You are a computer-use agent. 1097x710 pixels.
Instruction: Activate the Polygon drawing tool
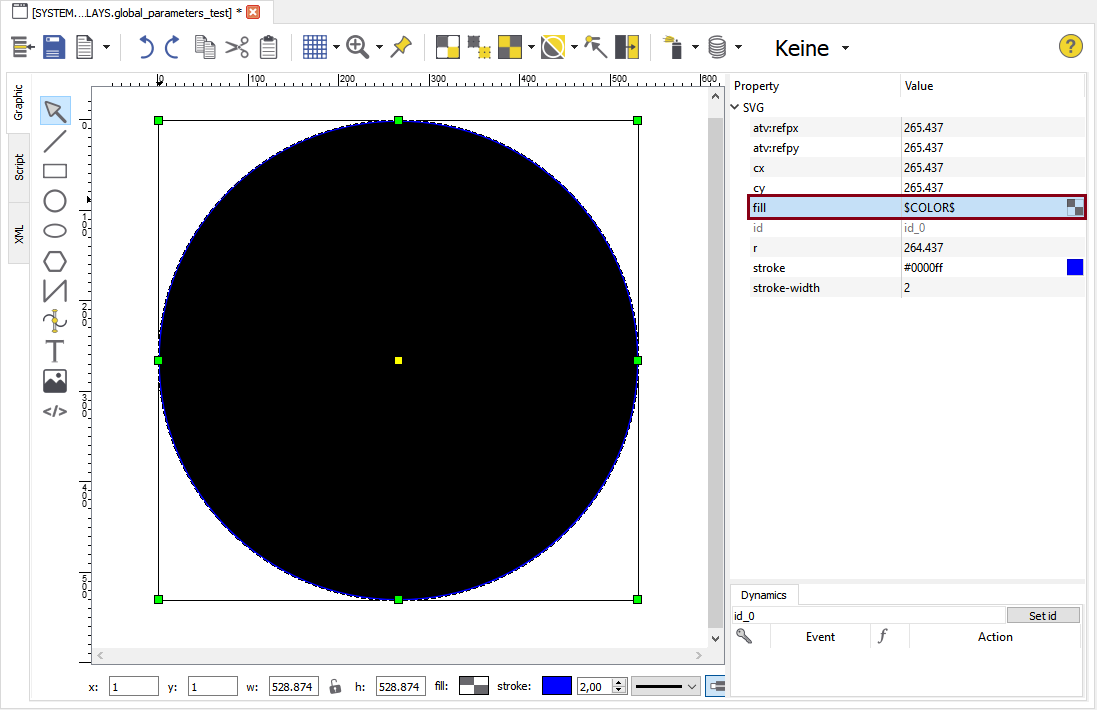(x=55, y=261)
